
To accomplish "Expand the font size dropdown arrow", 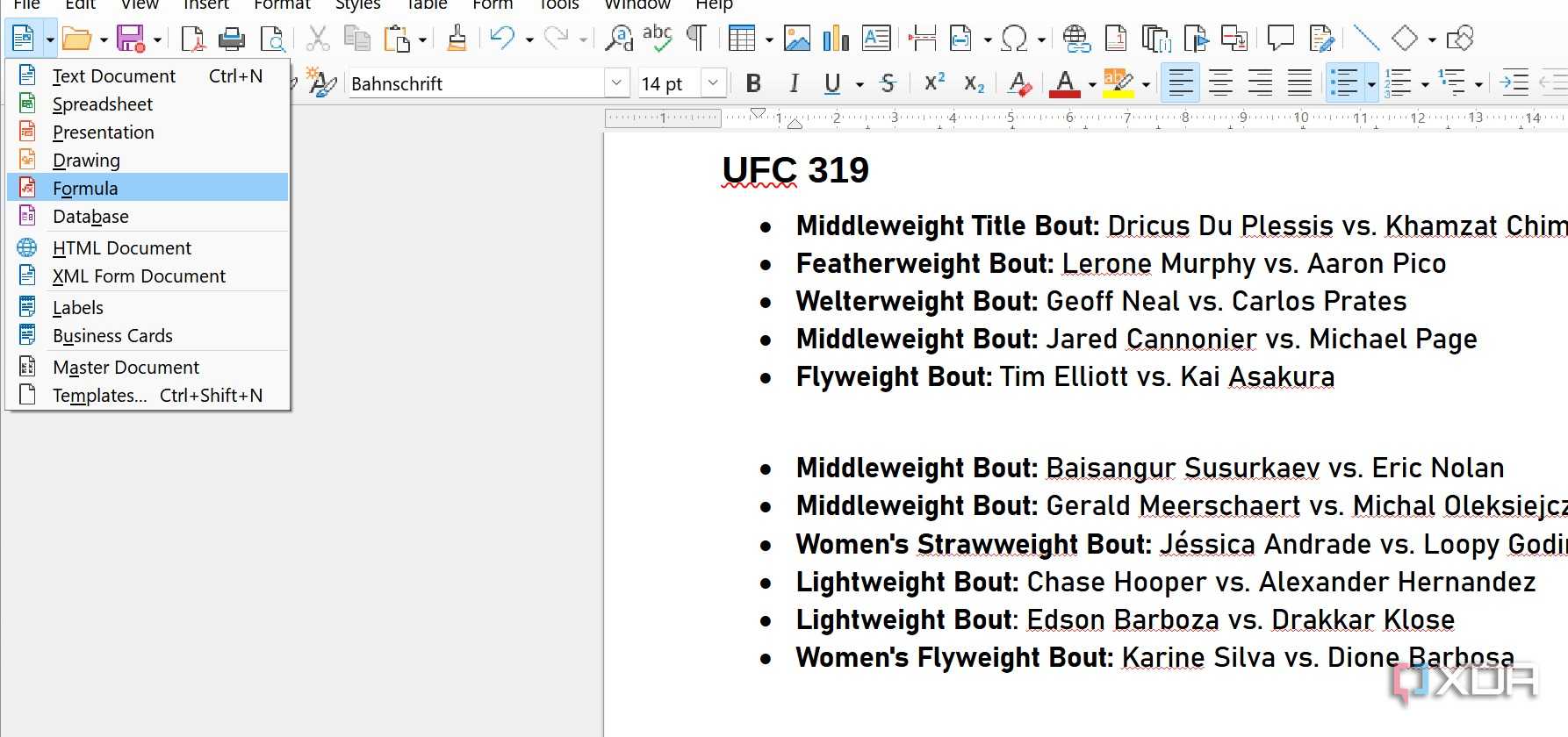I will pos(713,83).
